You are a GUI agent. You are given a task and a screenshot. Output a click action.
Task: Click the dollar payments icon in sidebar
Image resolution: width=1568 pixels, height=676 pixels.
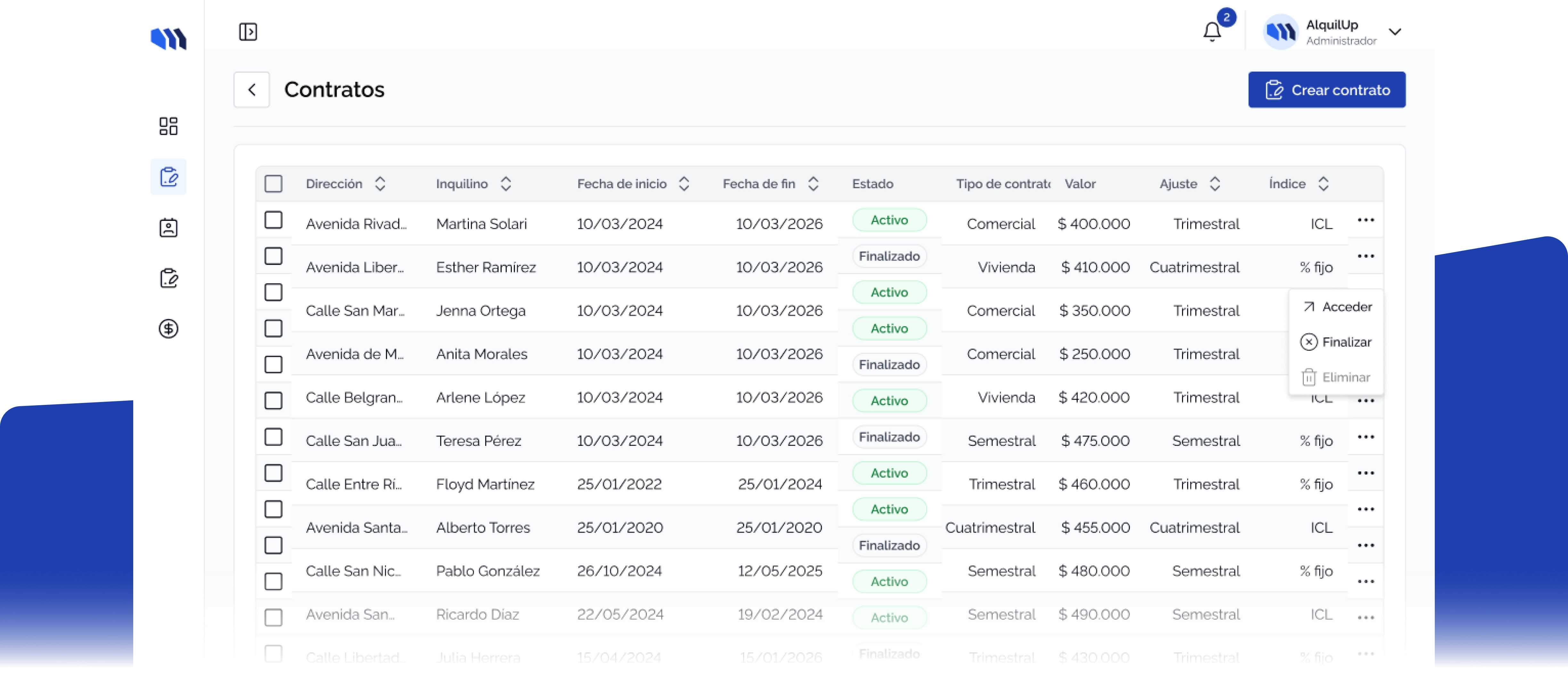(168, 329)
